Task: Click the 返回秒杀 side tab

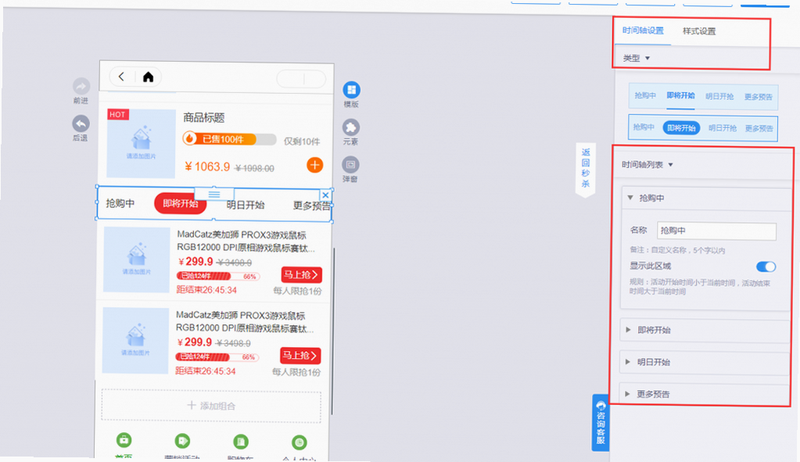Action: (586, 168)
